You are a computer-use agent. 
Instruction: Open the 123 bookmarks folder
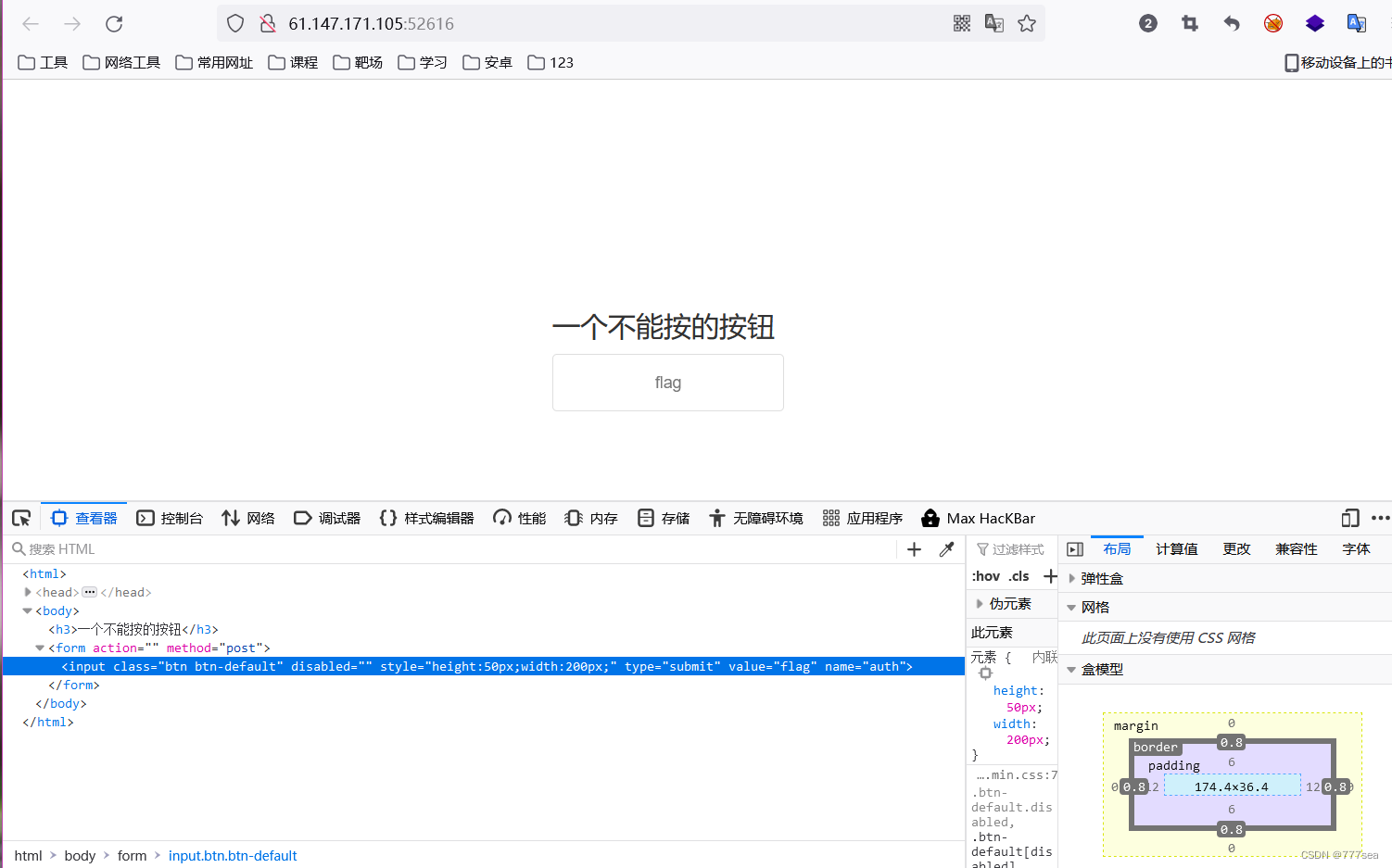point(550,62)
